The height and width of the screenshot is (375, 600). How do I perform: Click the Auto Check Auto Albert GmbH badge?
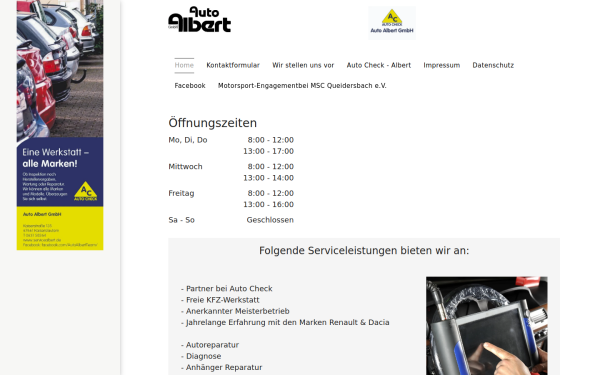click(x=392, y=23)
